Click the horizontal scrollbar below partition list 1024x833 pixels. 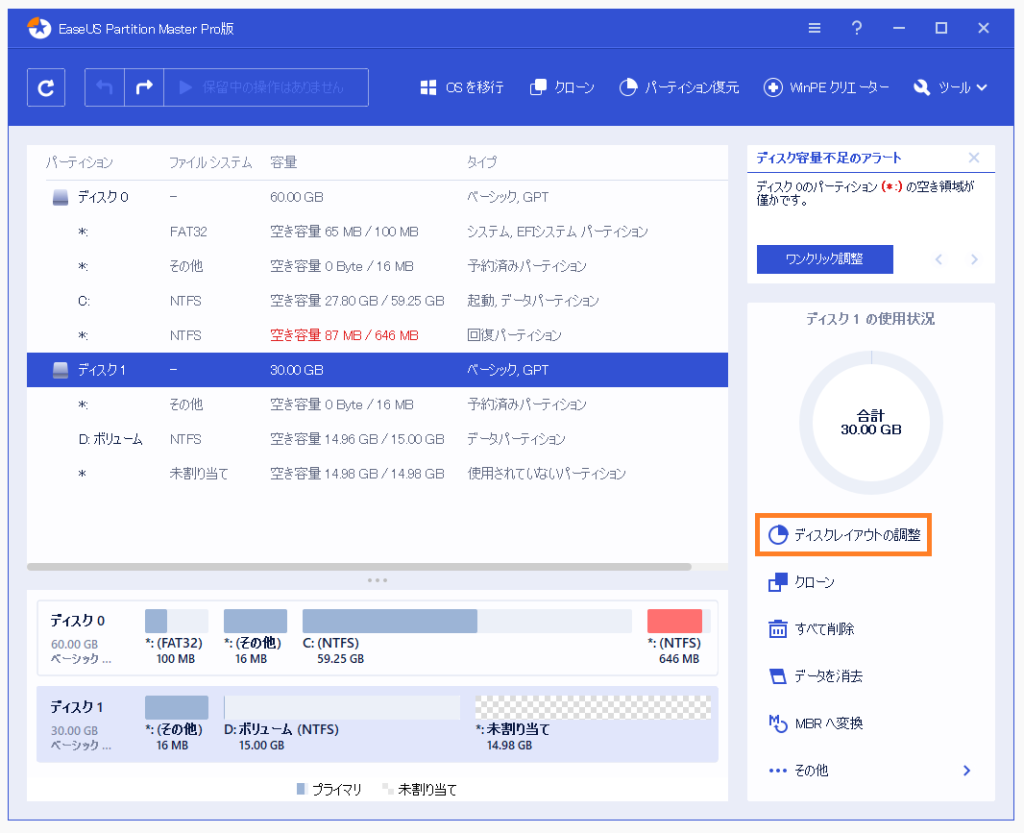(359, 567)
